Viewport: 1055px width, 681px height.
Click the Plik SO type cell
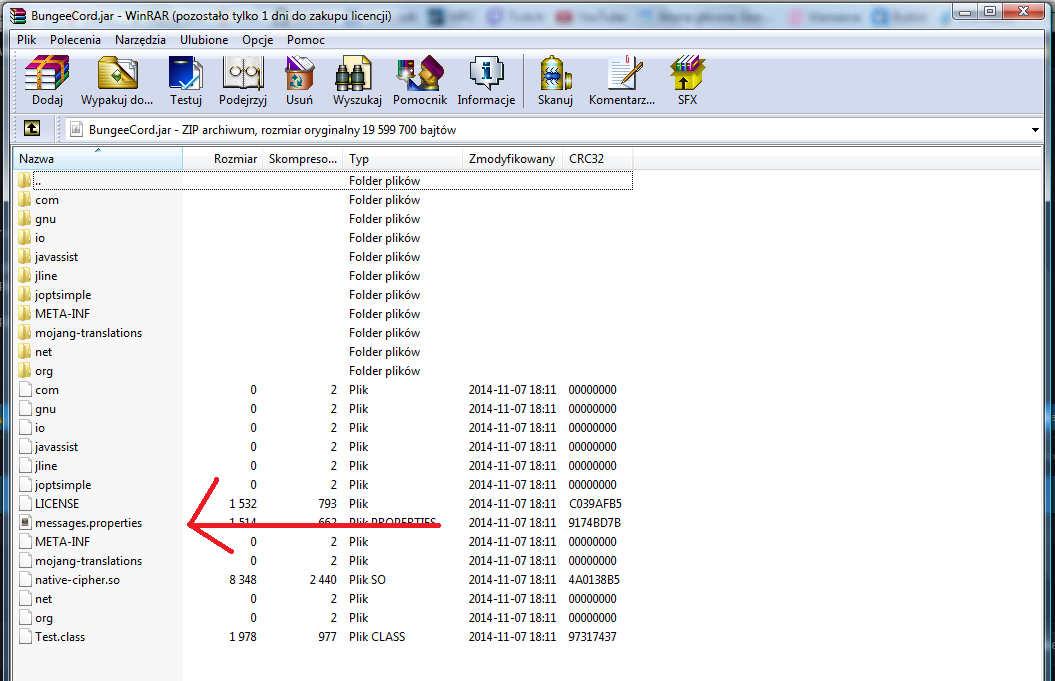(367, 580)
